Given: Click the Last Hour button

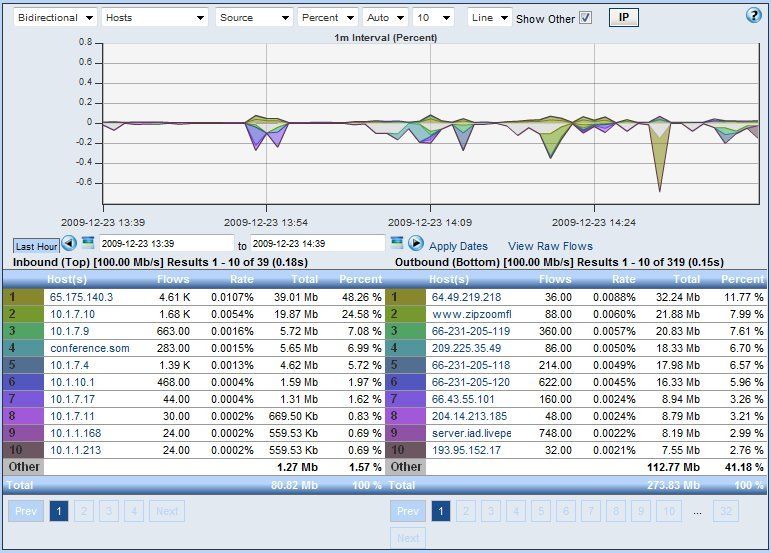Looking at the screenshot, I should click(36, 246).
